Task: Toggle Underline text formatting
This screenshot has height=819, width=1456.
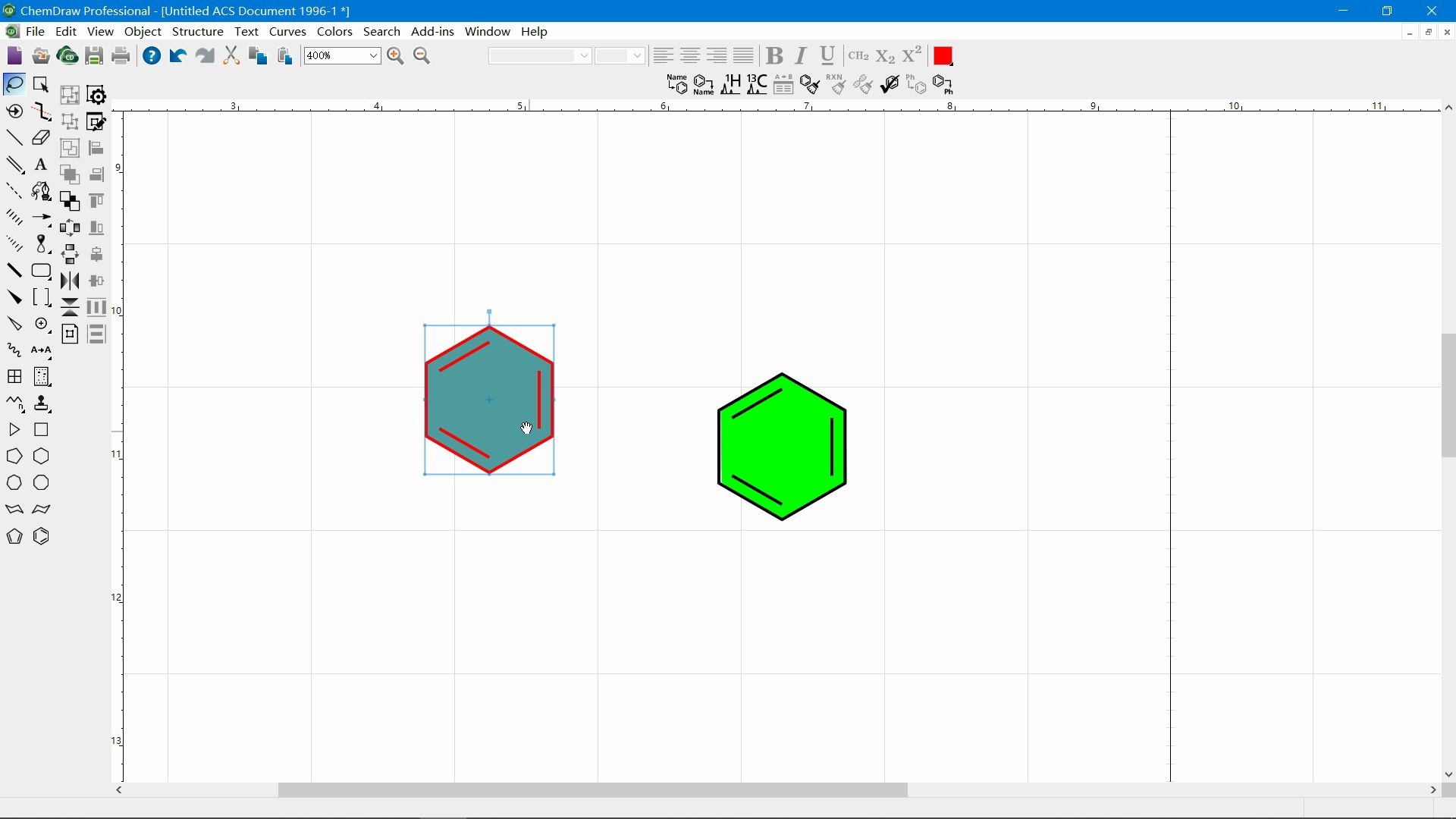Action: (x=828, y=56)
